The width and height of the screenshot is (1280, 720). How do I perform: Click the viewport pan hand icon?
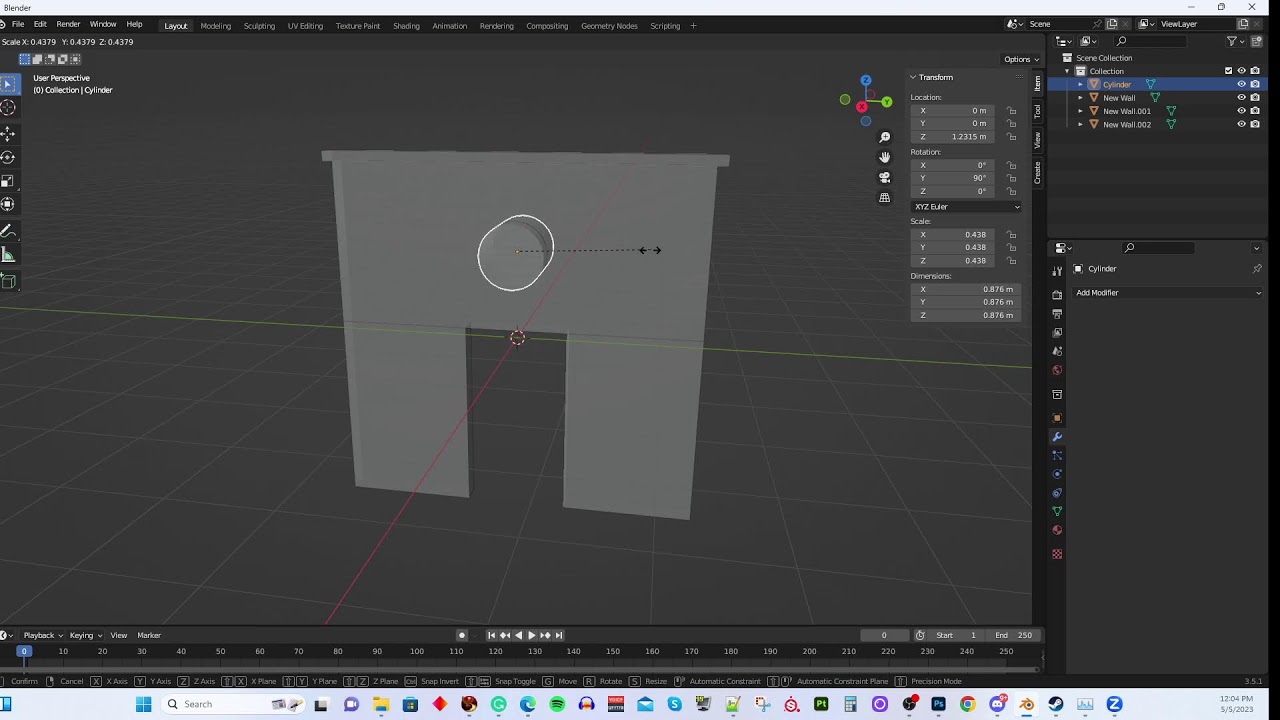click(884, 157)
